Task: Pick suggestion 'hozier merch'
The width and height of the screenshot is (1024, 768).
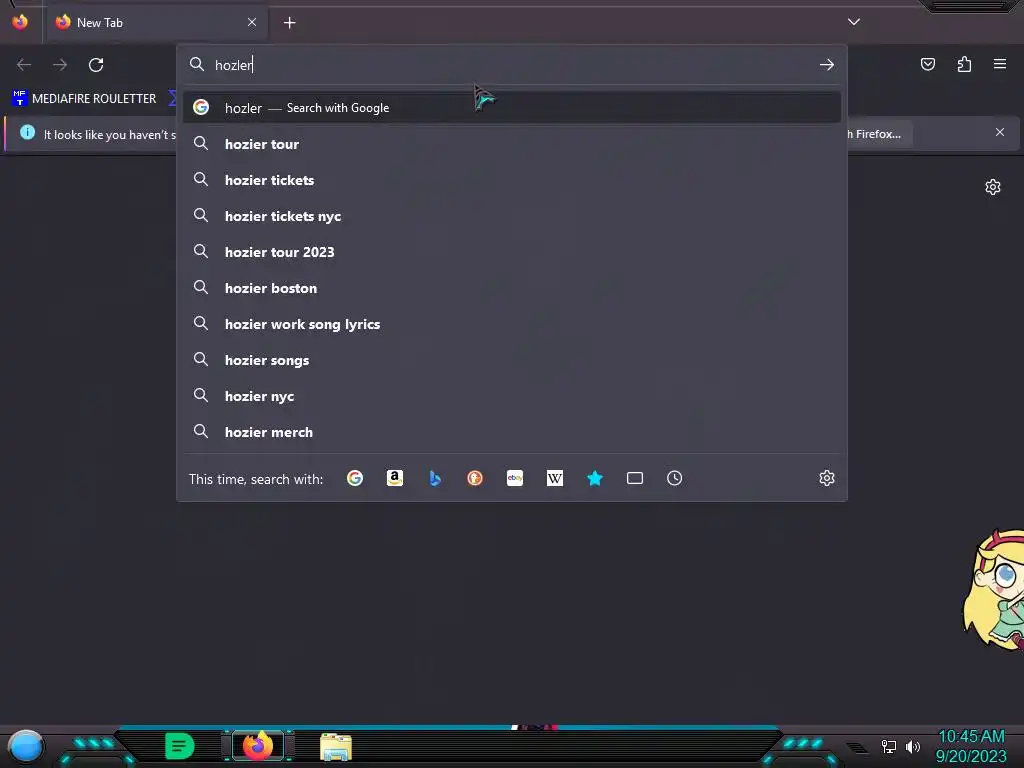Action: [511, 432]
